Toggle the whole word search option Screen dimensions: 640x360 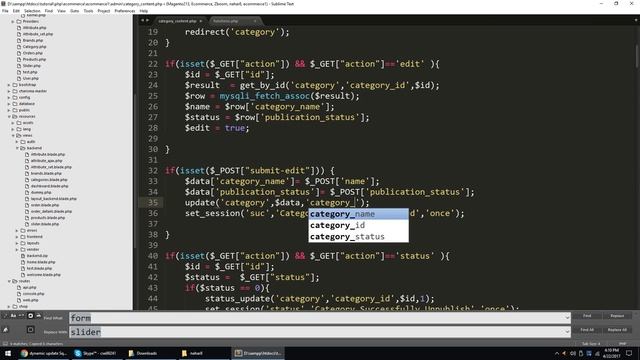pos(21,316)
